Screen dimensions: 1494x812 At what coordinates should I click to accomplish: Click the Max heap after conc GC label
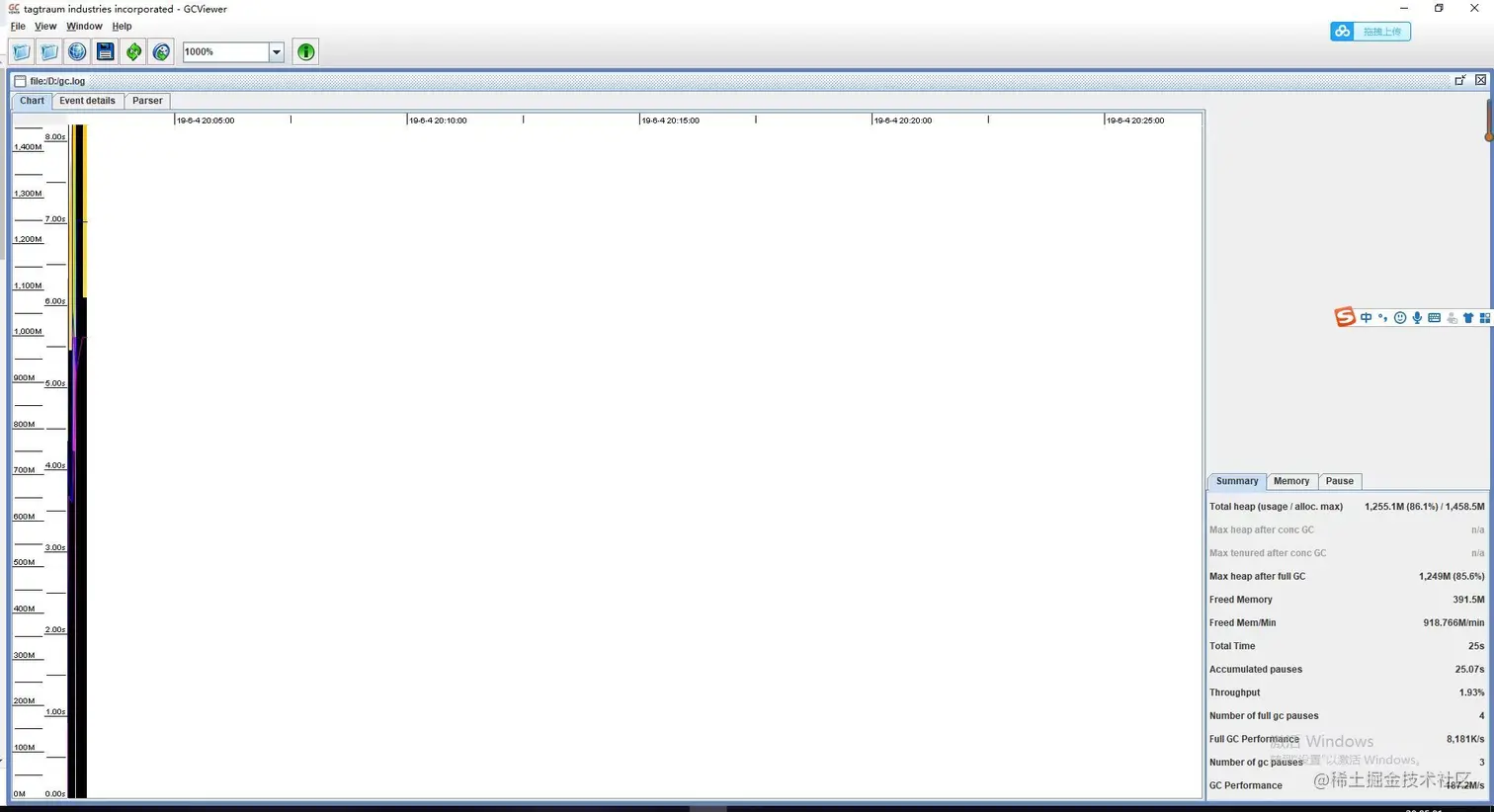point(1262,530)
